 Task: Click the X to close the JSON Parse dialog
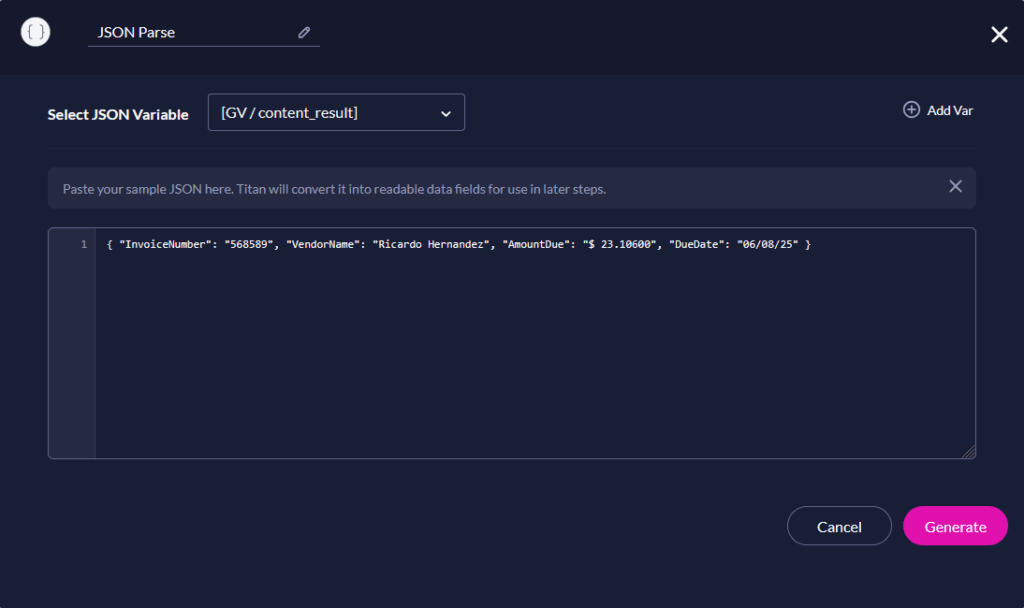[999, 34]
